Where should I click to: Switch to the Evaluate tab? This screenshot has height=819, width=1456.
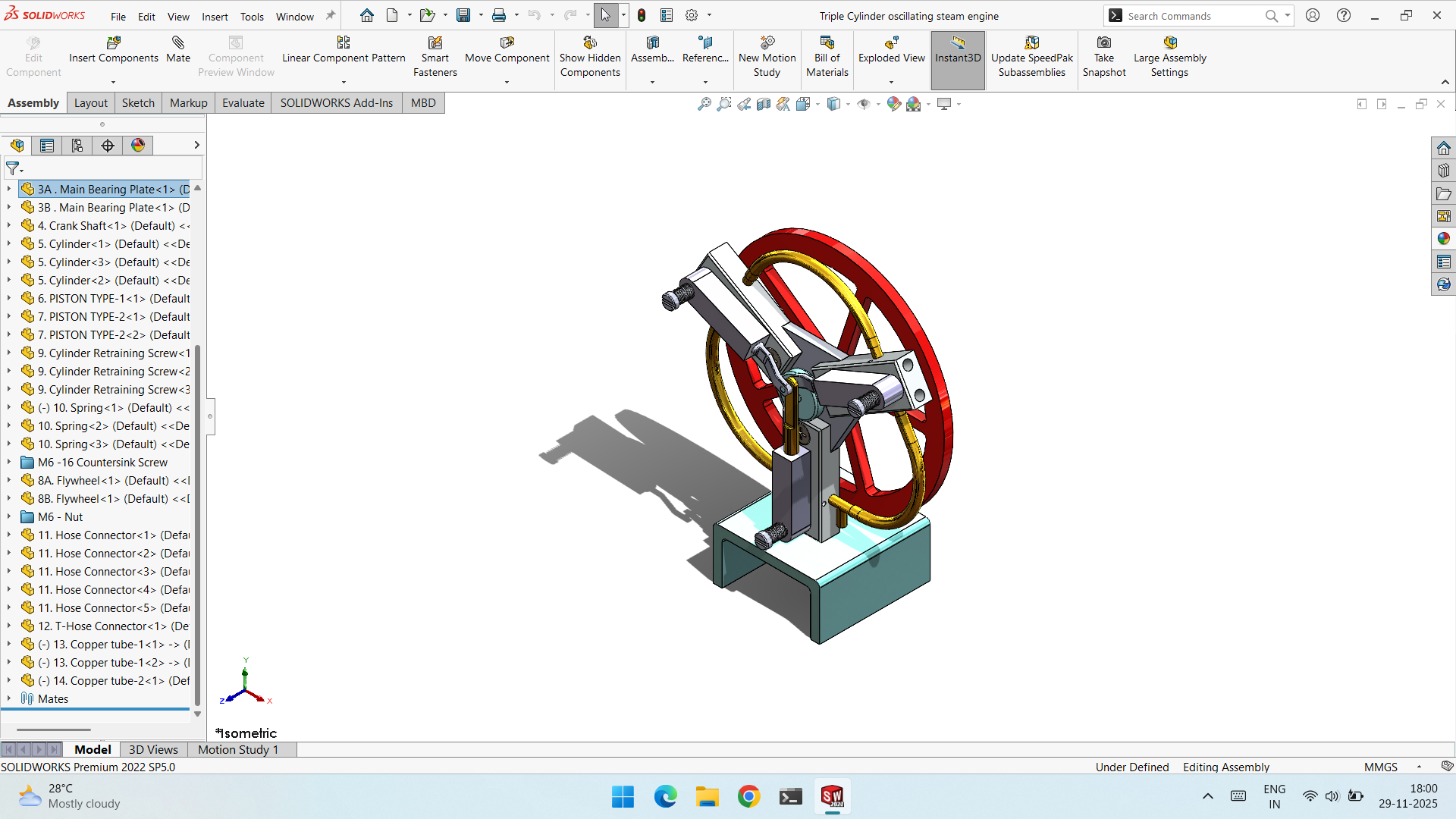click(243, 103)
